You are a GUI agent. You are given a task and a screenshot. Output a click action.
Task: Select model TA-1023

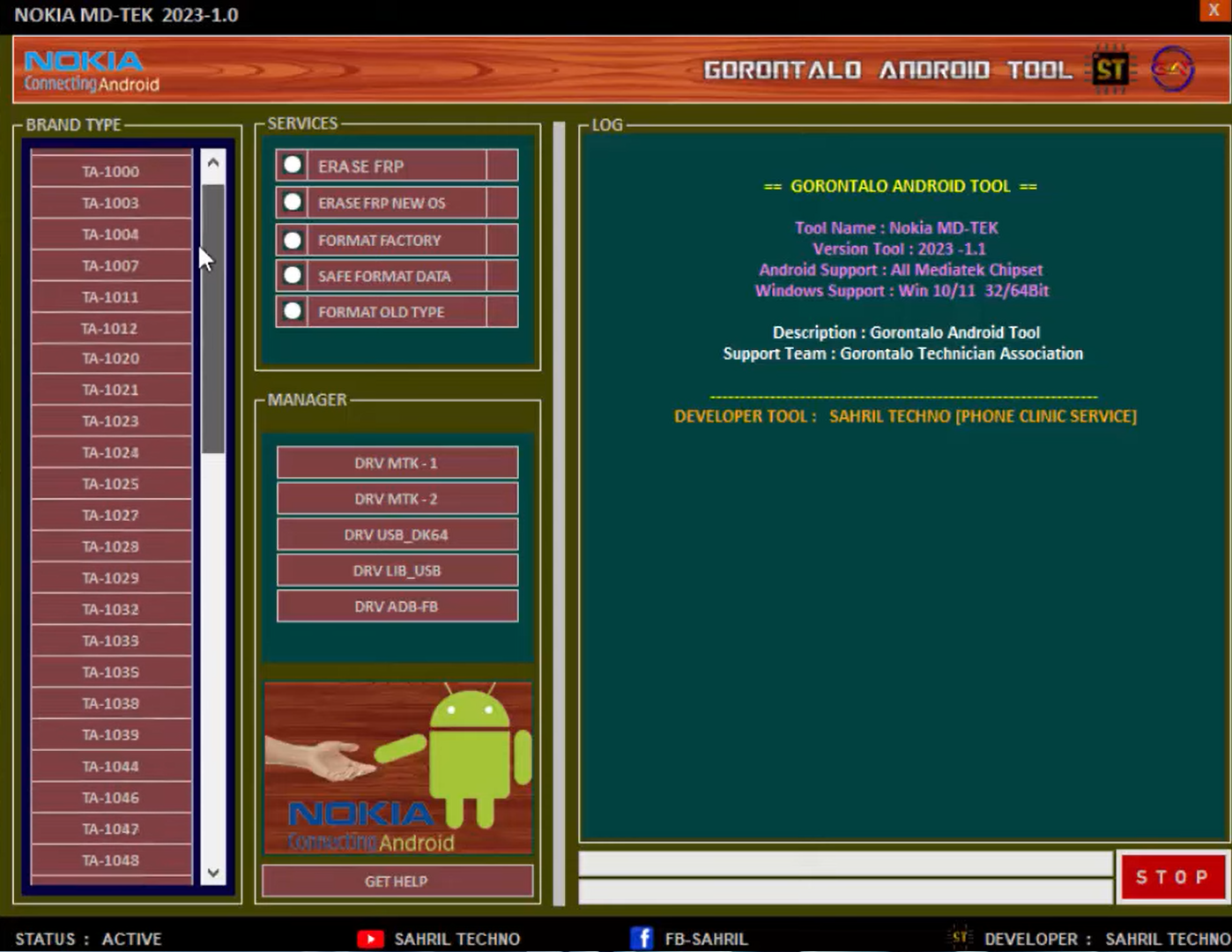[x=111, y=421]
